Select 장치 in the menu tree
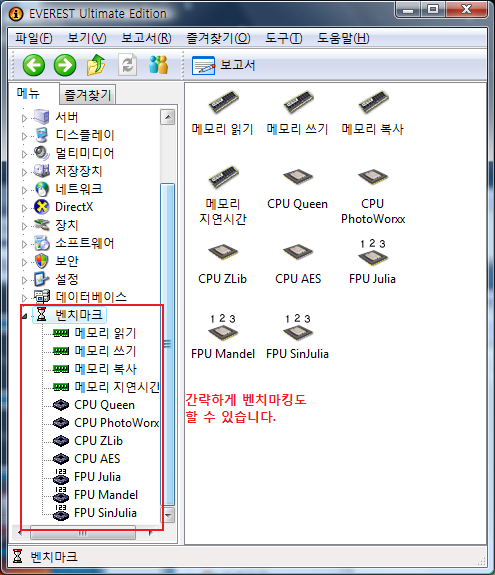The width and height of the screenshot is (495, 575). click(x=66, y=225)
